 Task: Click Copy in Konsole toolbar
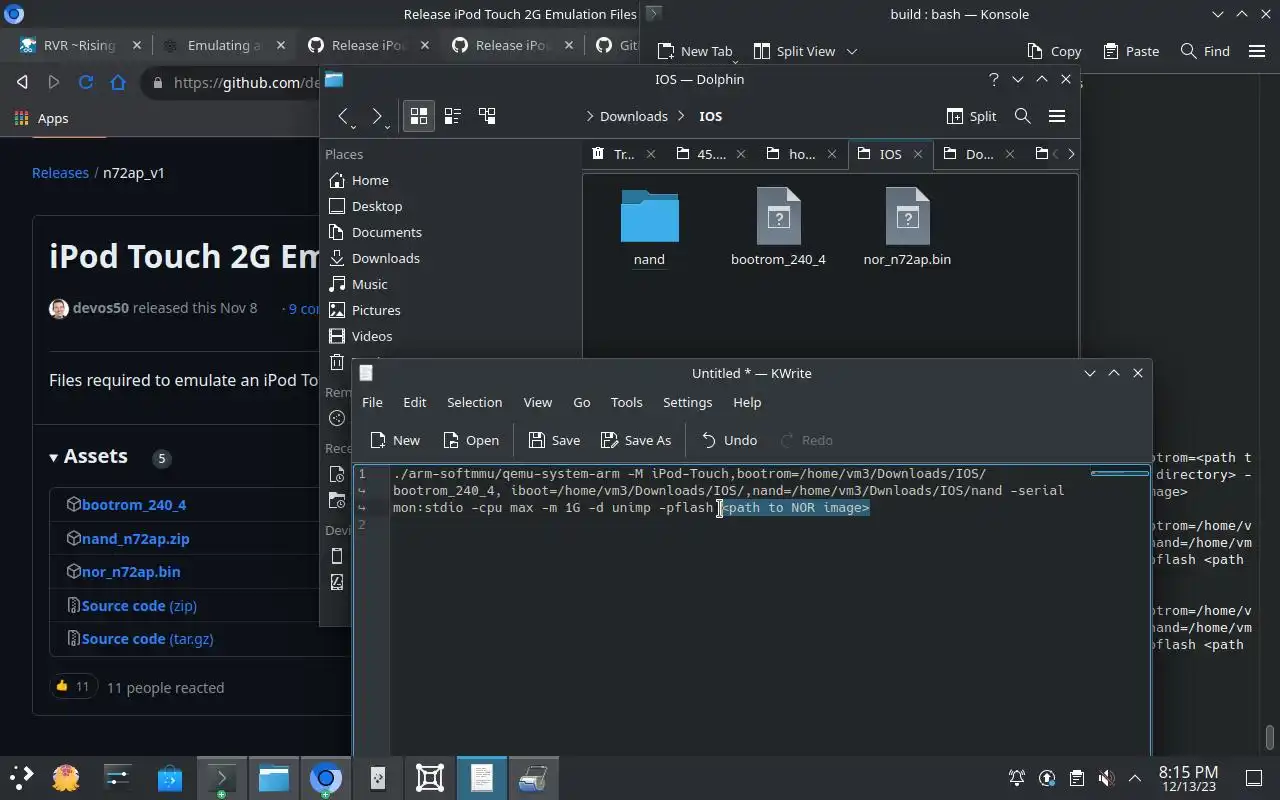point(1054,51)
